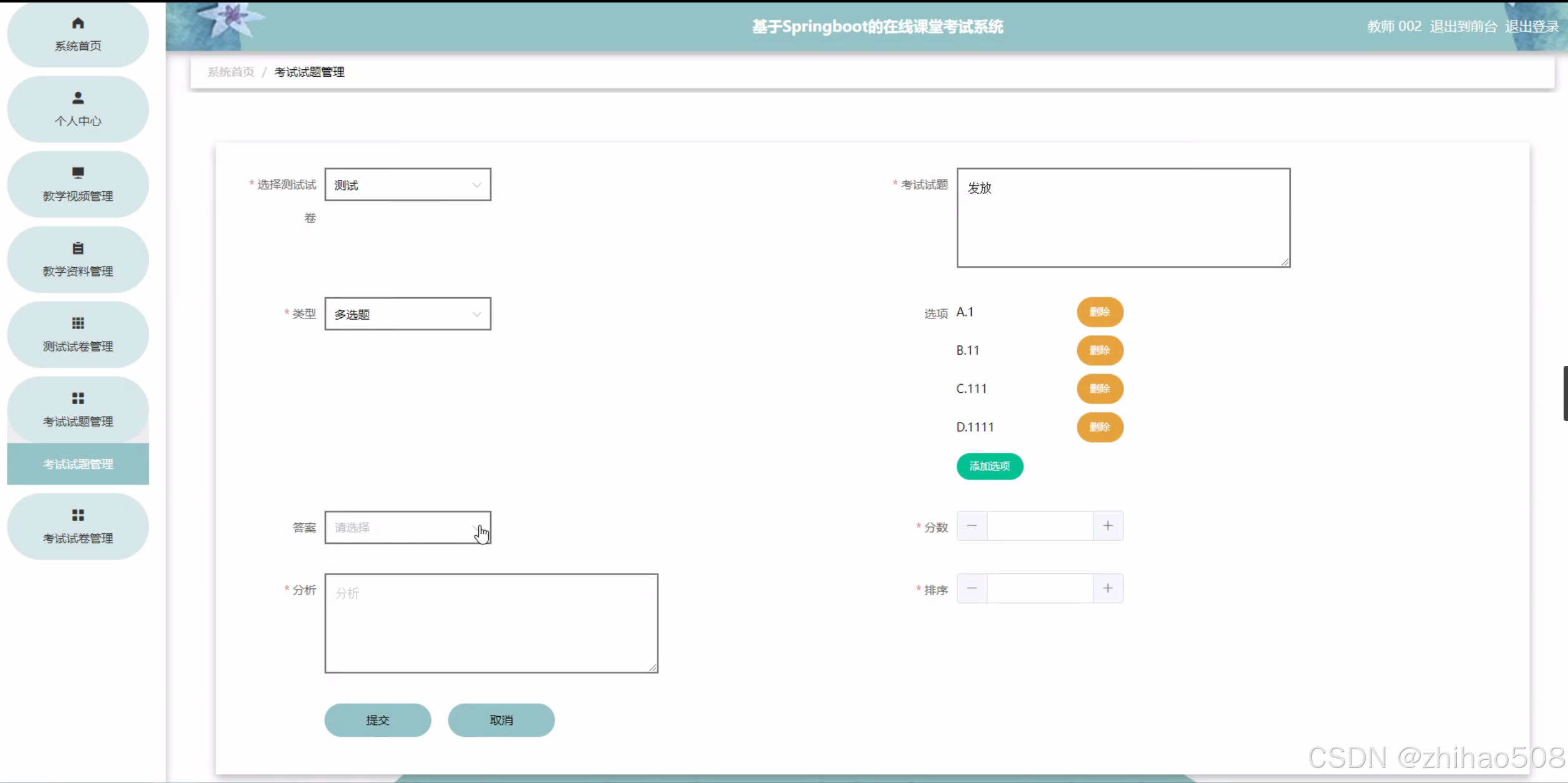The width and height of the screenshot is (1568, 783).
Task: Decrease 分数 with the minus button
Action: [x=972, y=526]
